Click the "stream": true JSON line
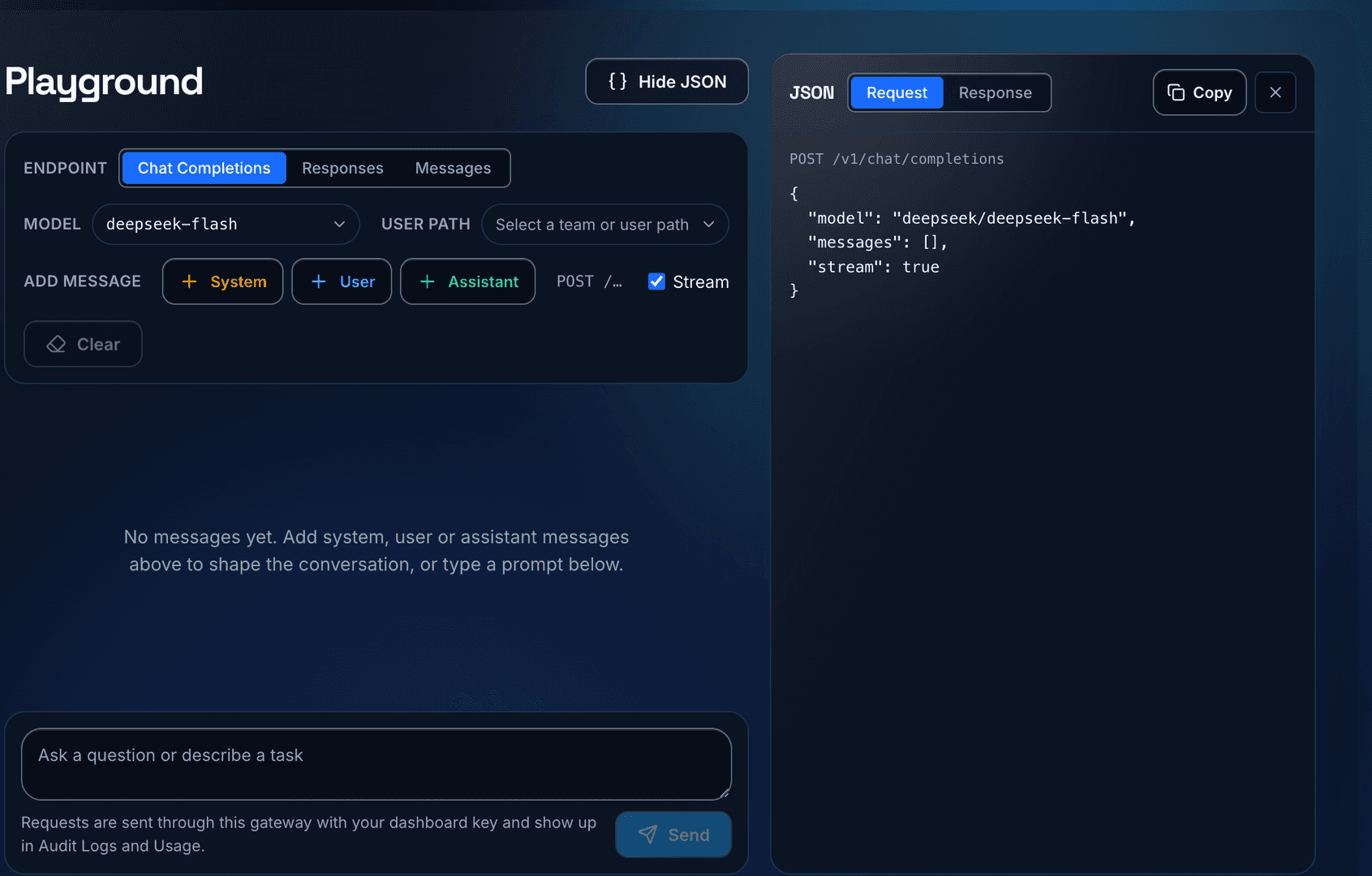The image size is (1372, 876). [874, 267]
